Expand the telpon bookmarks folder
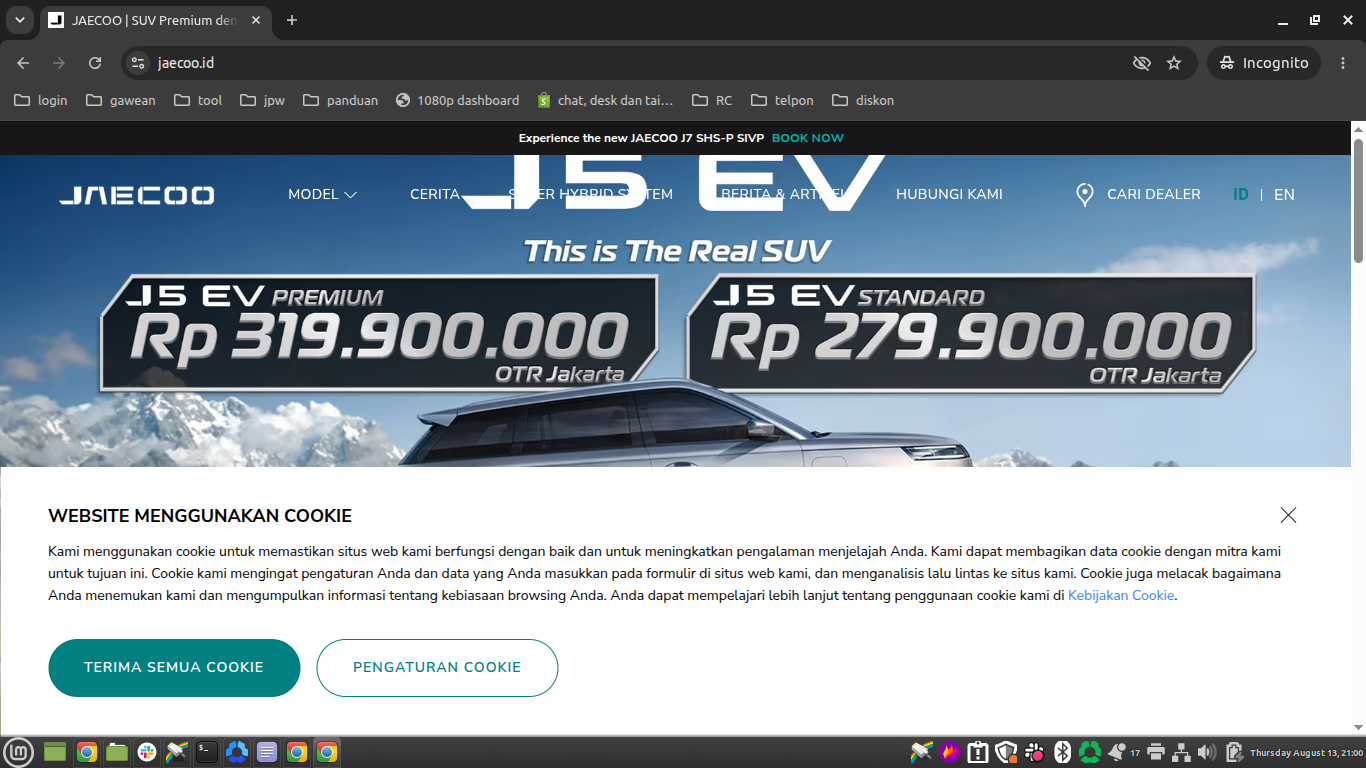 782,100
